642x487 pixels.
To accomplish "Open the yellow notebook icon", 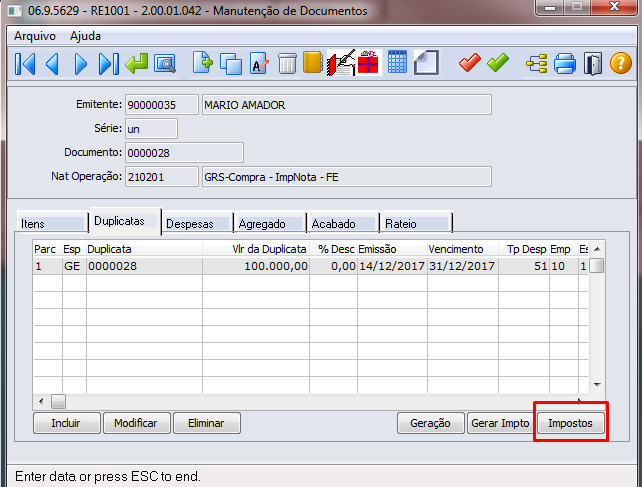I will (313, 63).
